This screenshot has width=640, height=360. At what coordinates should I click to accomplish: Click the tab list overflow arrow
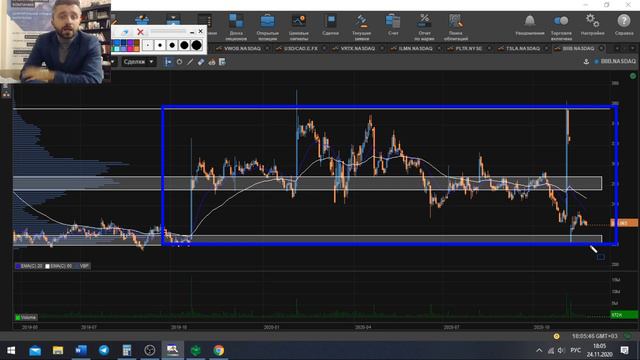tap(633, 49)
